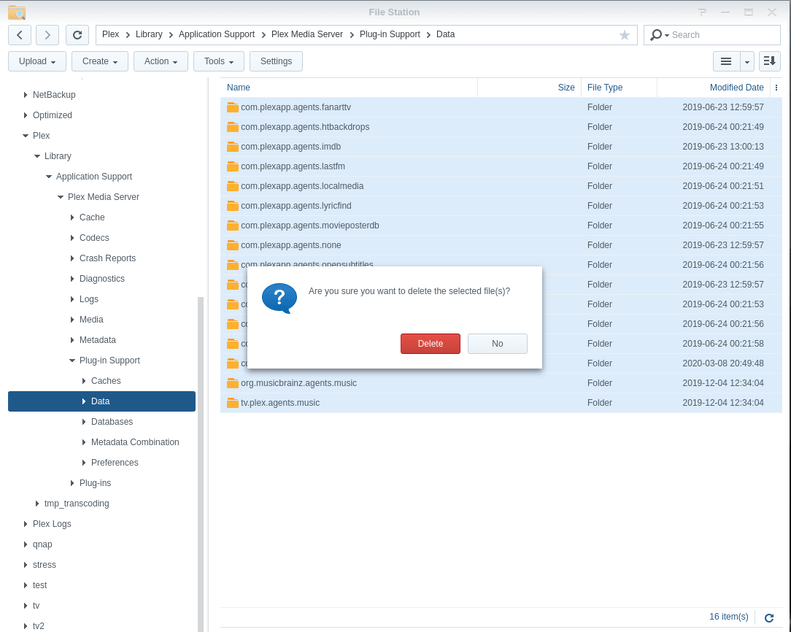Click Library in the breadcrumb path
791x632 pixels.
click(x=149, y=34)
